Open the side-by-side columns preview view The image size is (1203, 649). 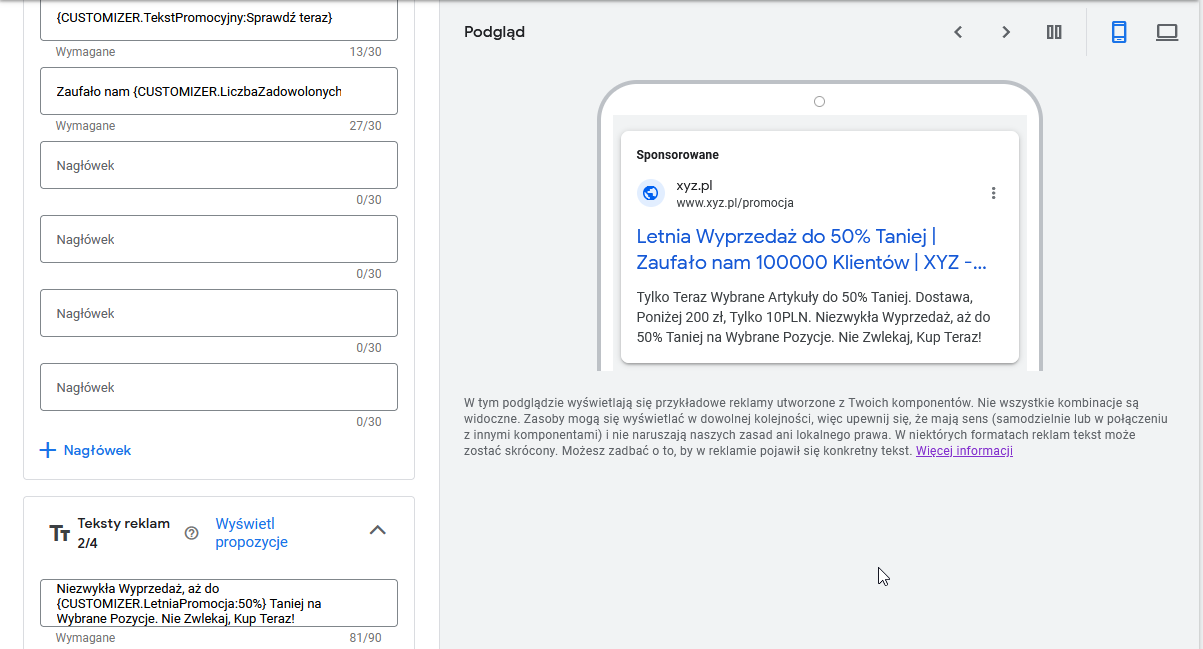pos(1054,32)
